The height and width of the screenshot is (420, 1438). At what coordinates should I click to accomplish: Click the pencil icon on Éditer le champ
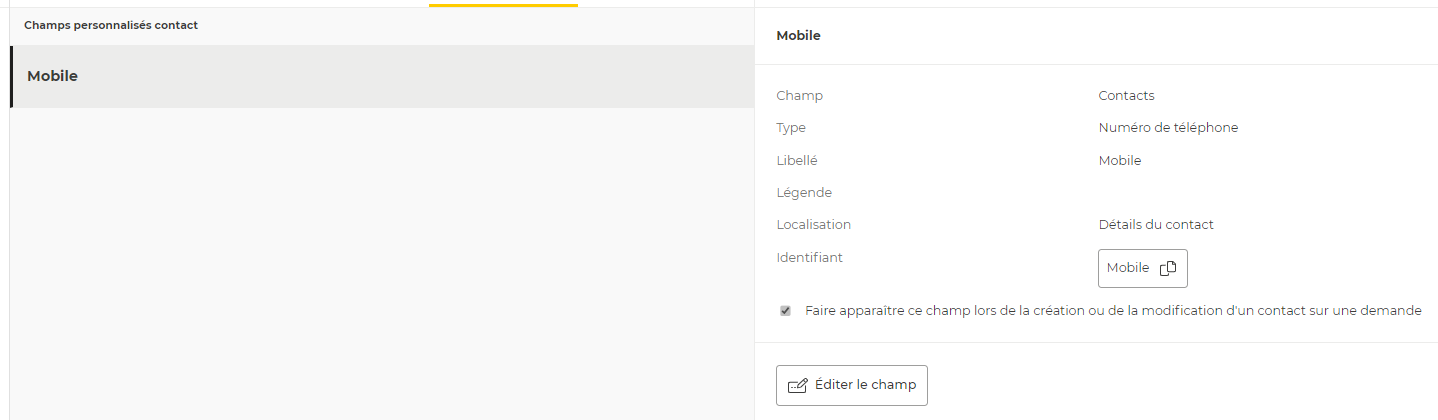point(797,386)
